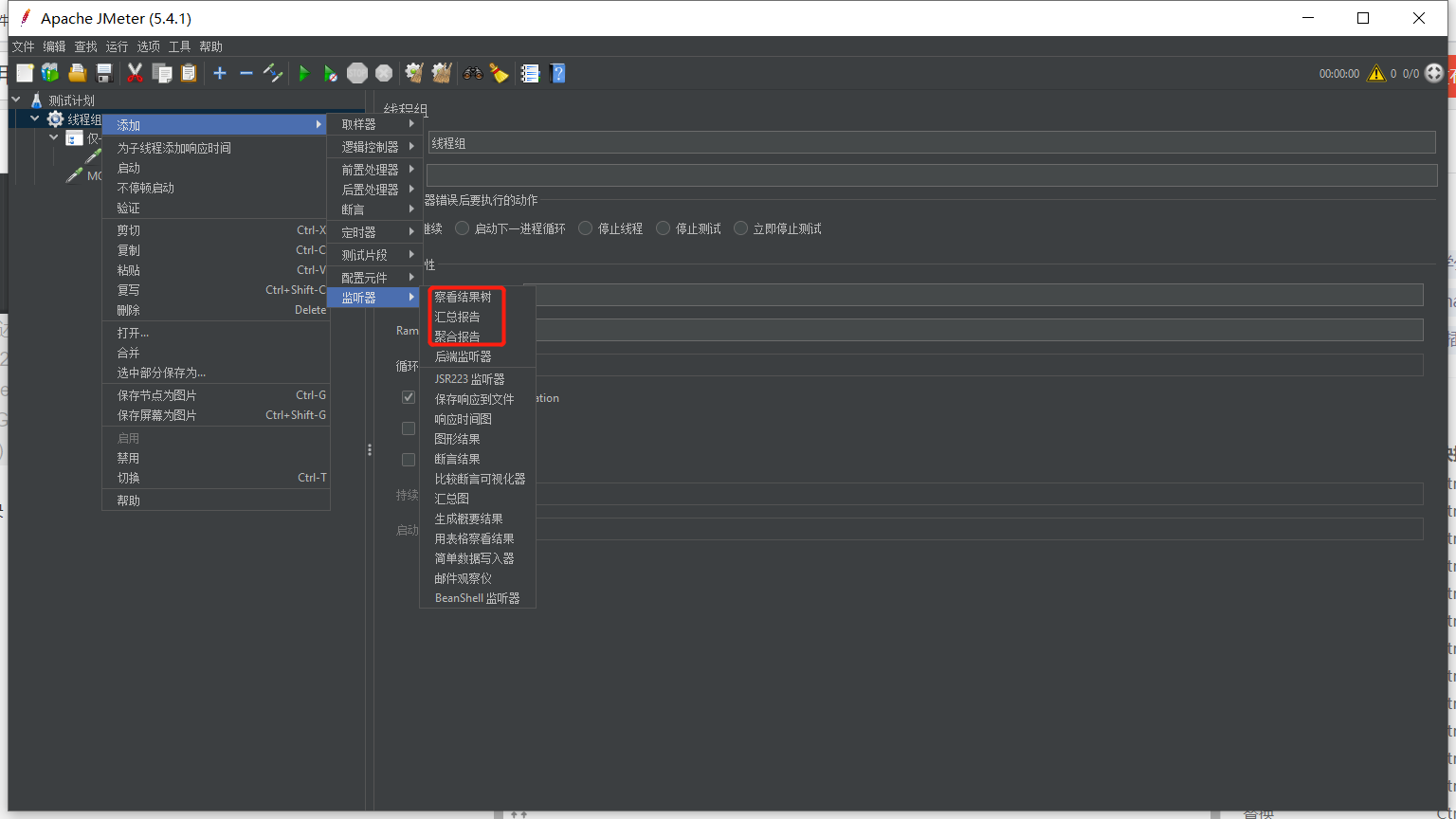1456x819 pixels.
Task: Save the test plan using floppy disk icon
Action: [104, 73]
